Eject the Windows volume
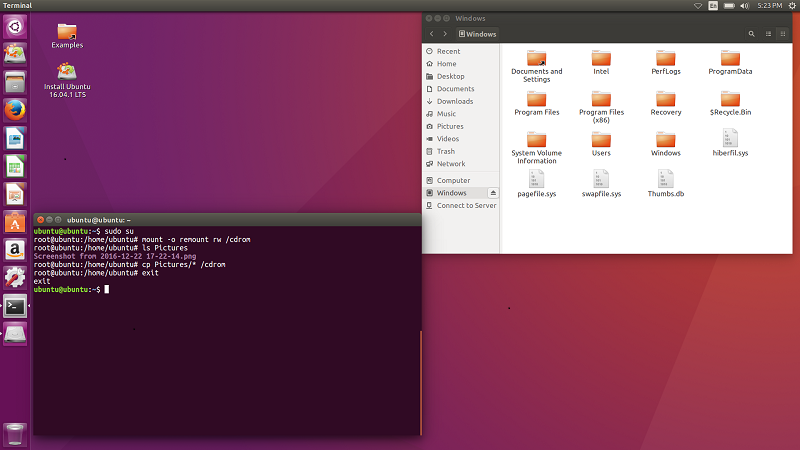Image resolution: width=800 pixels, height=450 pixels. 493,193
